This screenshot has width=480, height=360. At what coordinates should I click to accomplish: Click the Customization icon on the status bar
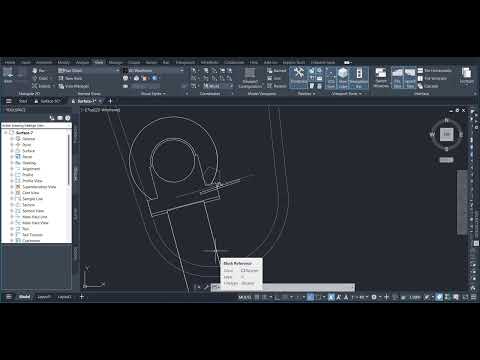pyautogui.click(x=474, y=297)
